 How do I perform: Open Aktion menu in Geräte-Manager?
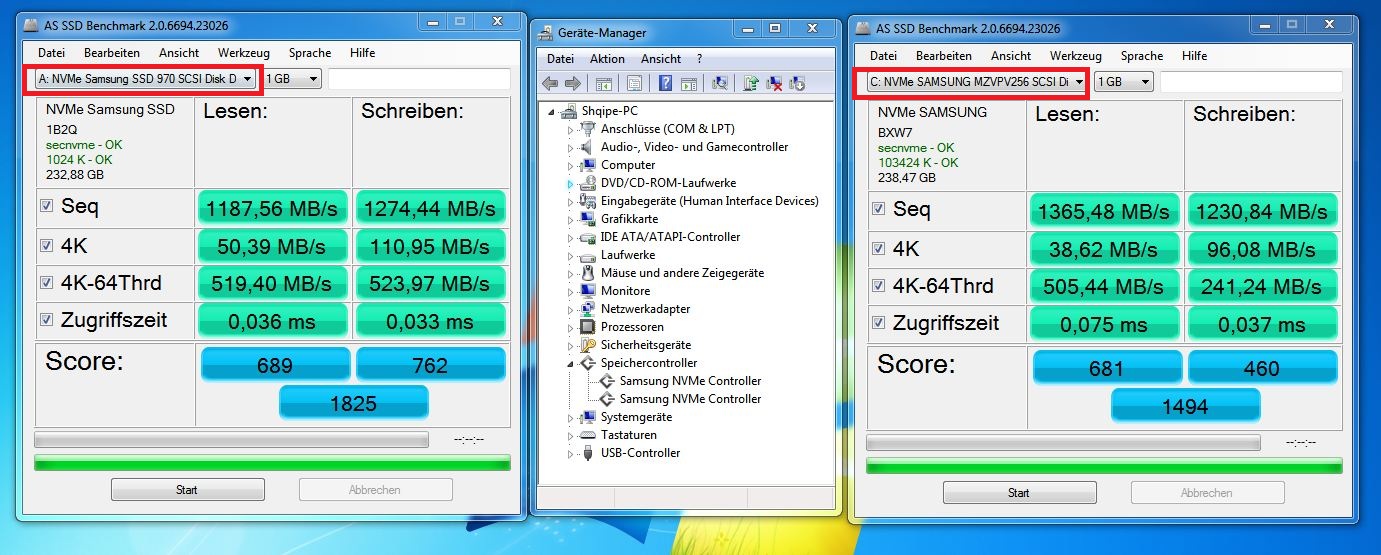(607, 59)
